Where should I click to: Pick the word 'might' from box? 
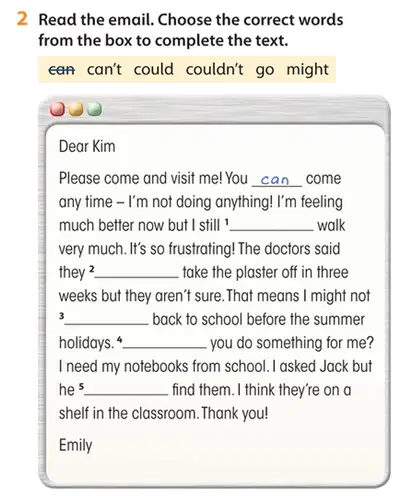coord(308,70)
